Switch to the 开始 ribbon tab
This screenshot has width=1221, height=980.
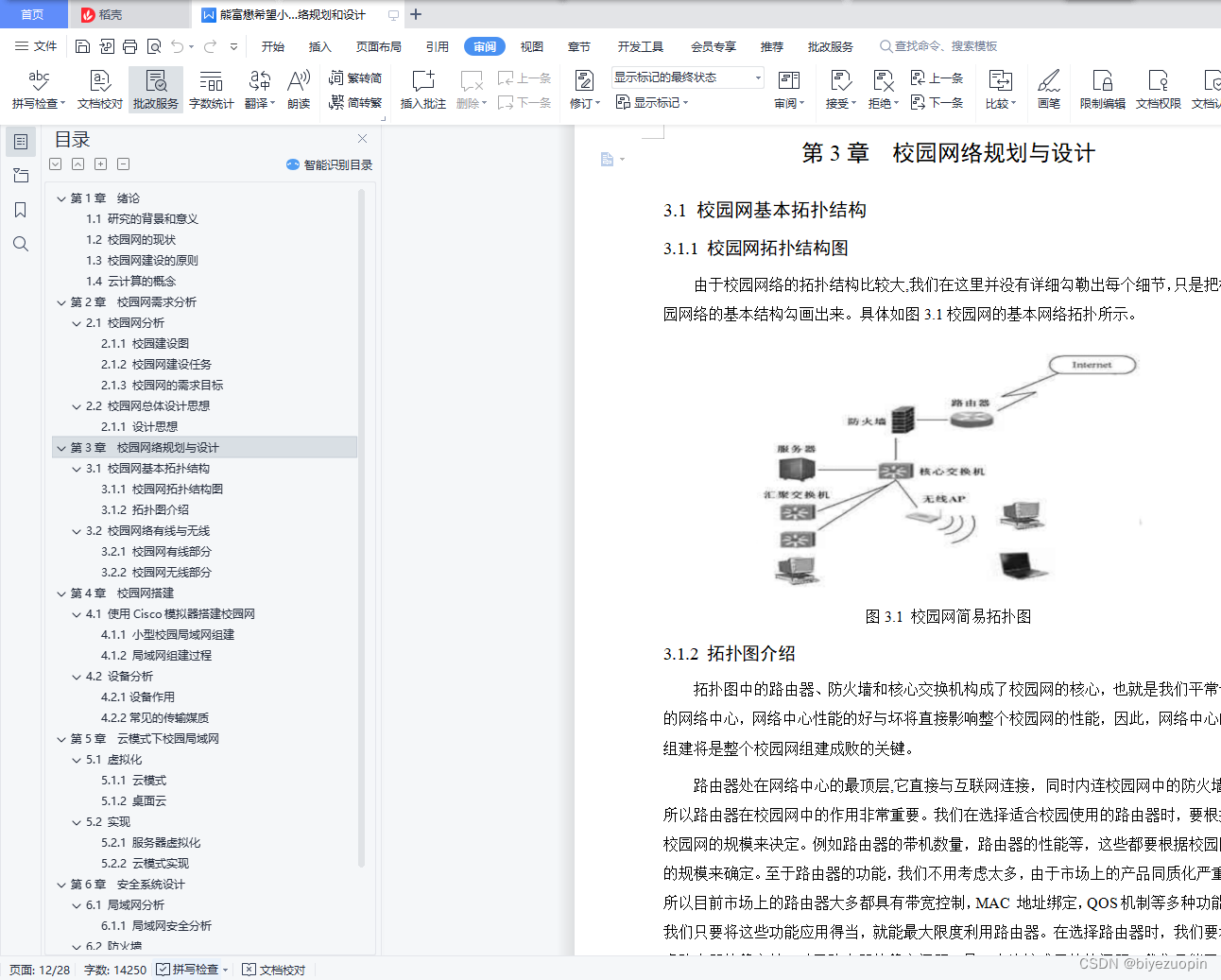click(x=273, y=46)
